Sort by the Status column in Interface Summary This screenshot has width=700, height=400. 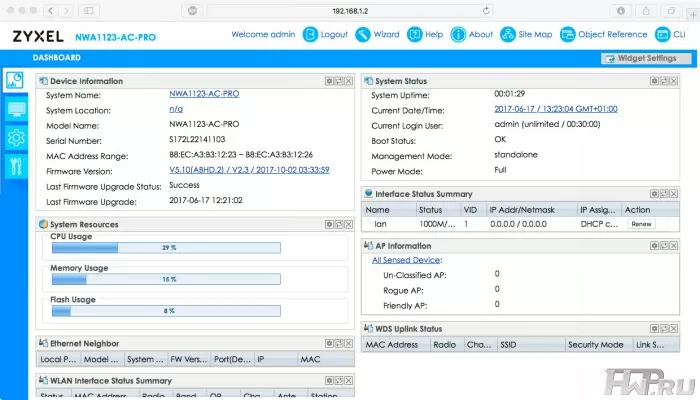coord(437,210)
